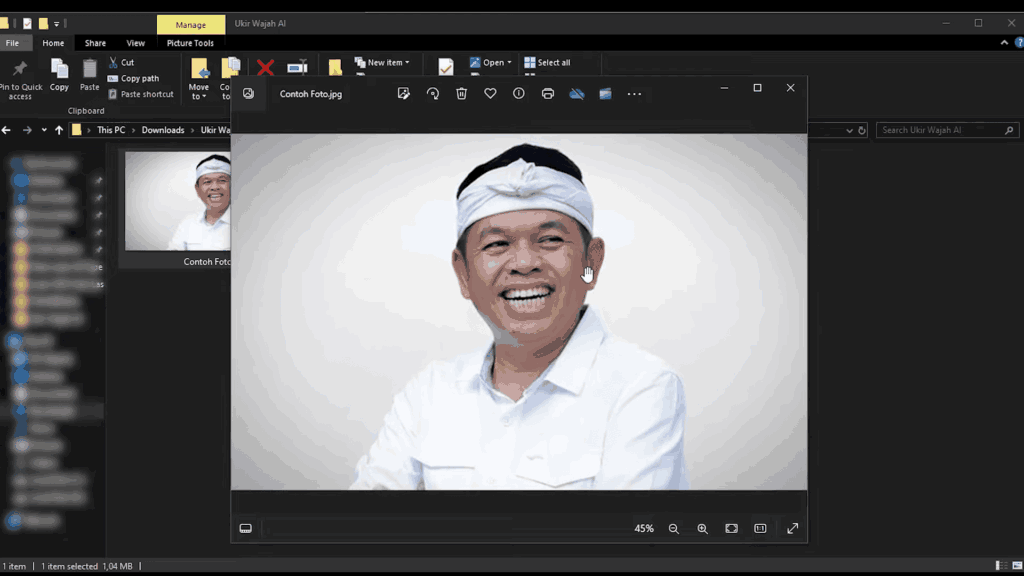
Task: Rotate the photo using the rotate icon
Action: coord(432,94)
